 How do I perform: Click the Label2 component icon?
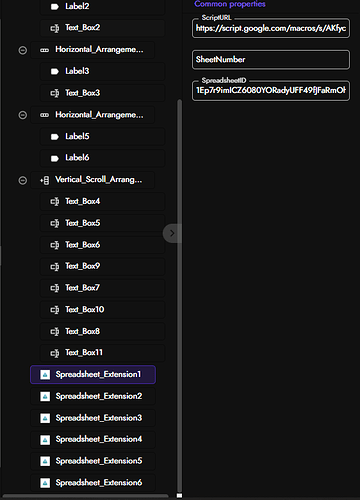click(x=55, y=7)
